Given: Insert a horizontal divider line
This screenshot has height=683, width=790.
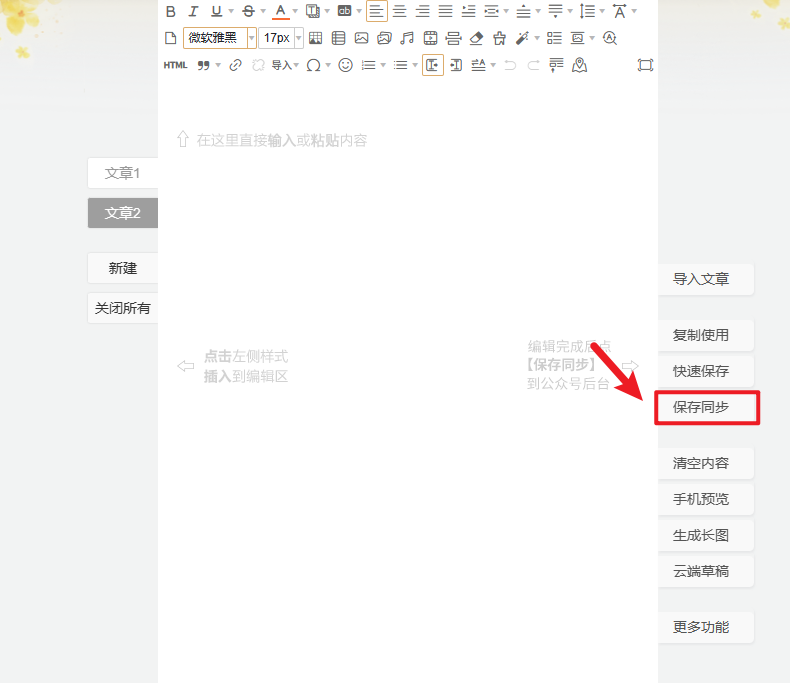Looking at the screenshot, I should pos(453,38).
